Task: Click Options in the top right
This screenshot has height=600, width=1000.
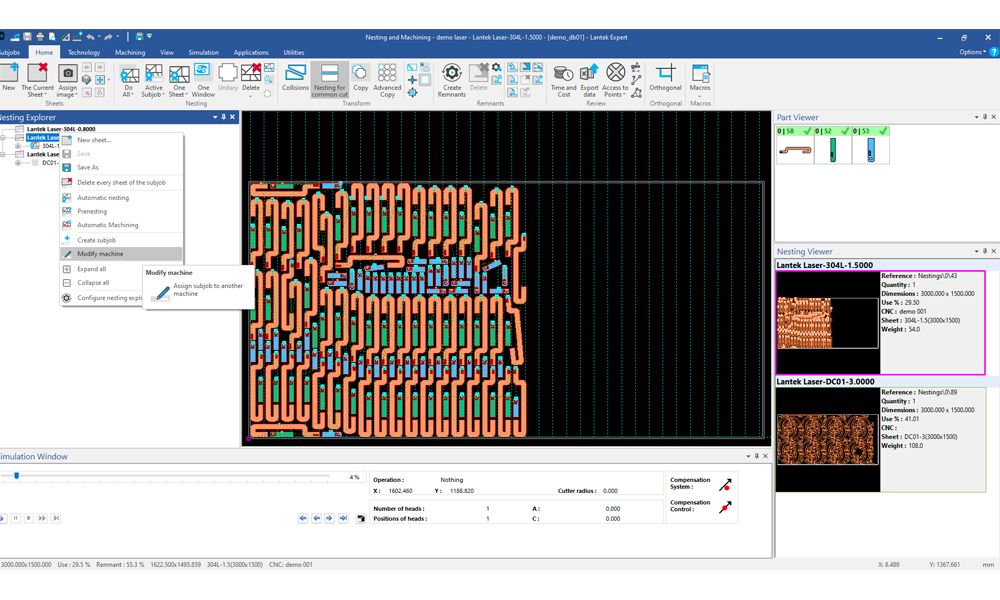Action: (x=973, y=52)
